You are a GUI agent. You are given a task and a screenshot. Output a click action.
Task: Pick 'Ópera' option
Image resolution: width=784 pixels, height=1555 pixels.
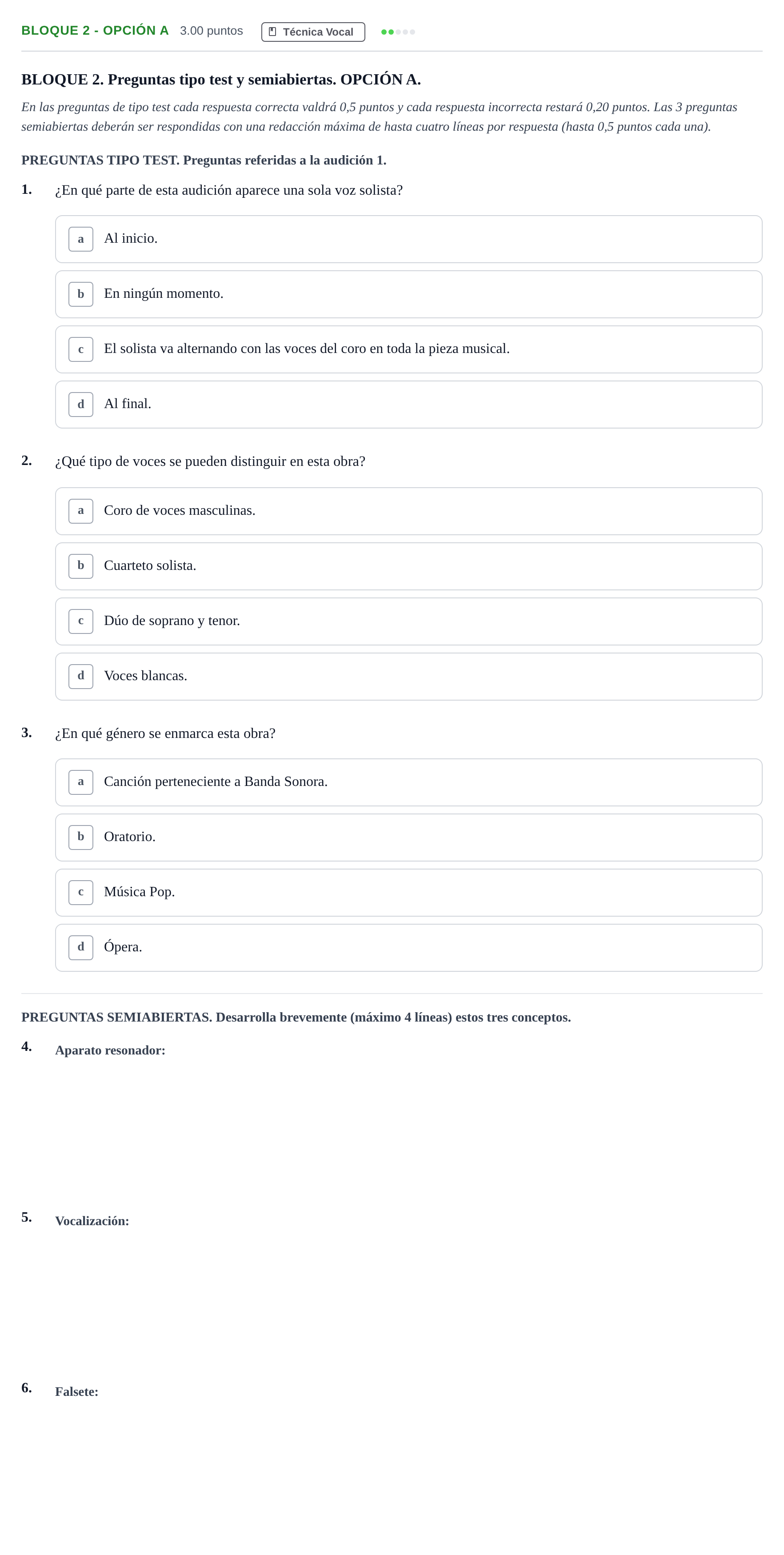(x=408, y=948)
